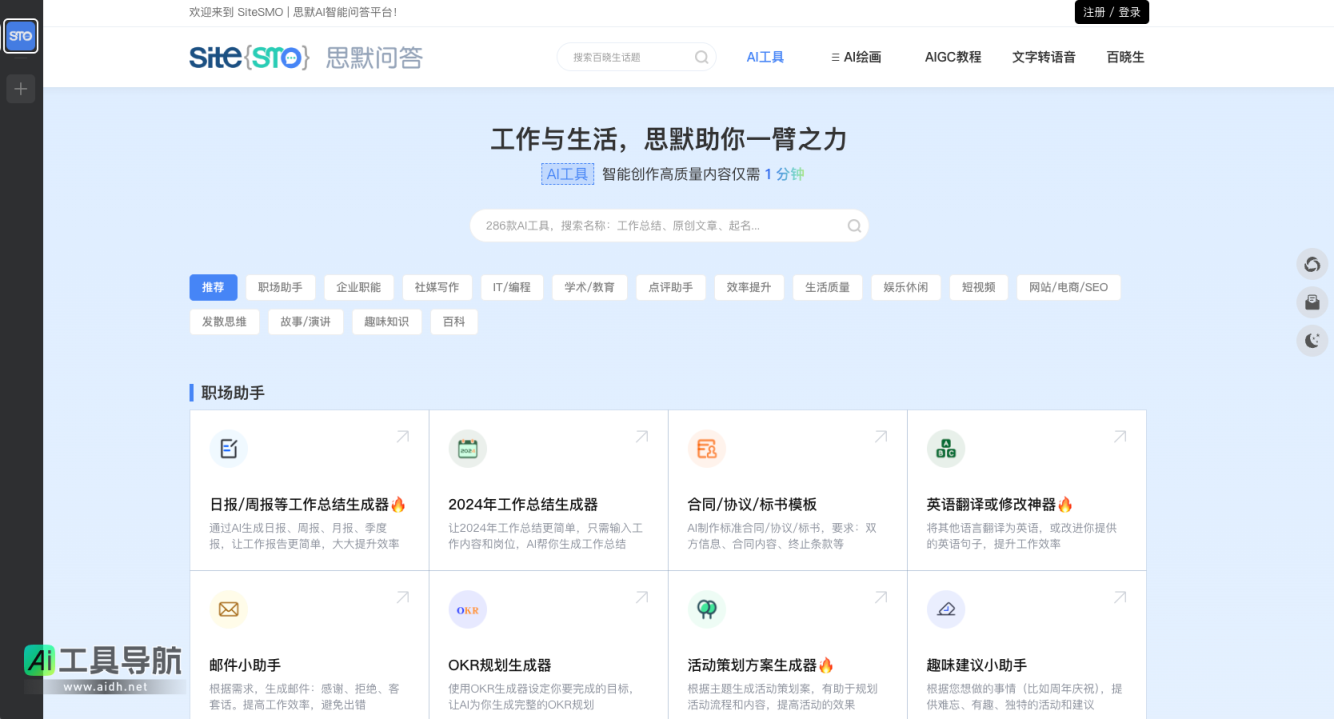Screen dimensions: 1334x719
Task: Click the floating refresh icon on the right
Action: (1312, 264)
